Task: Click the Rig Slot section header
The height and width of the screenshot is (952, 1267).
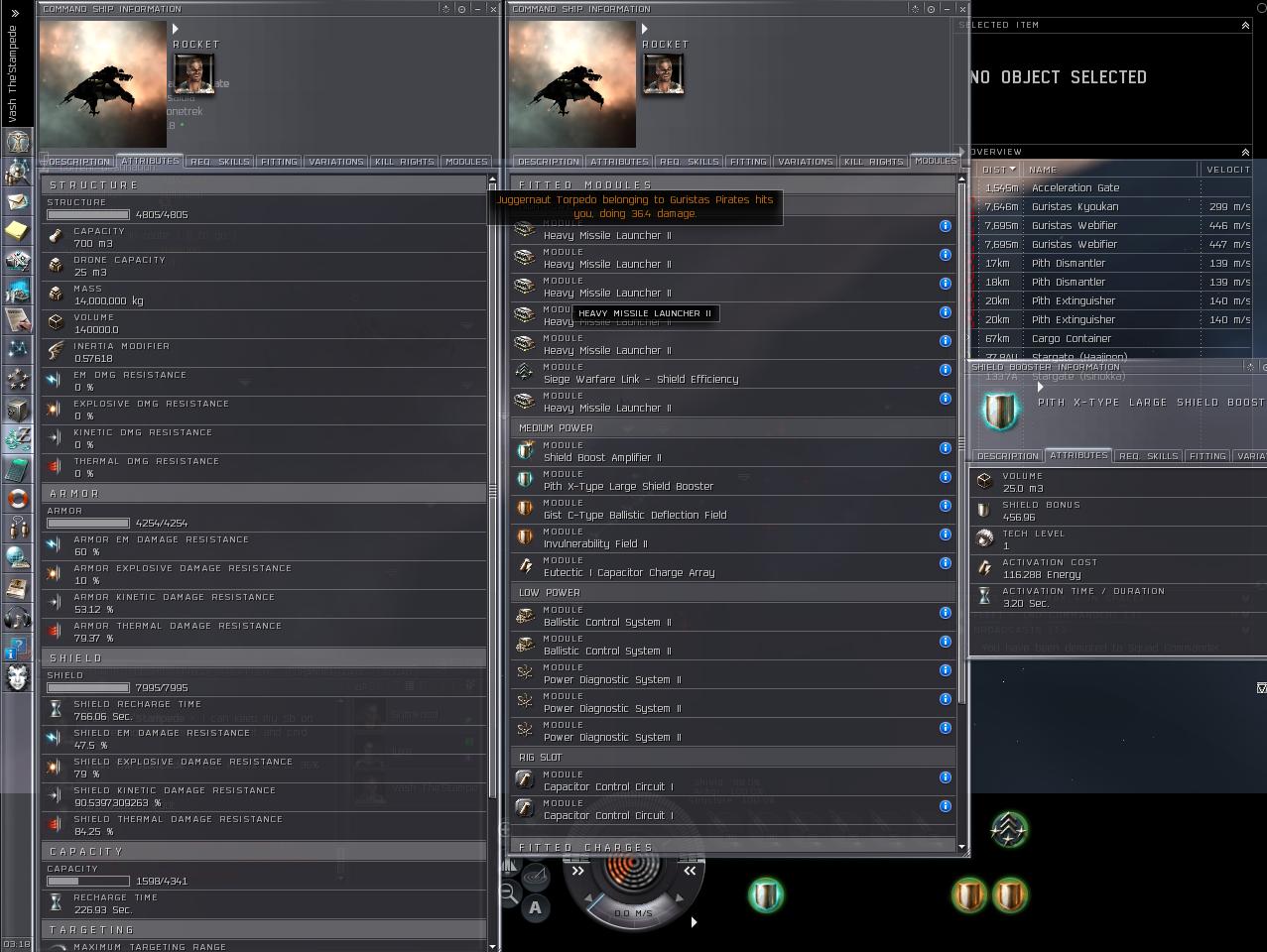Action: coord(734,757)
